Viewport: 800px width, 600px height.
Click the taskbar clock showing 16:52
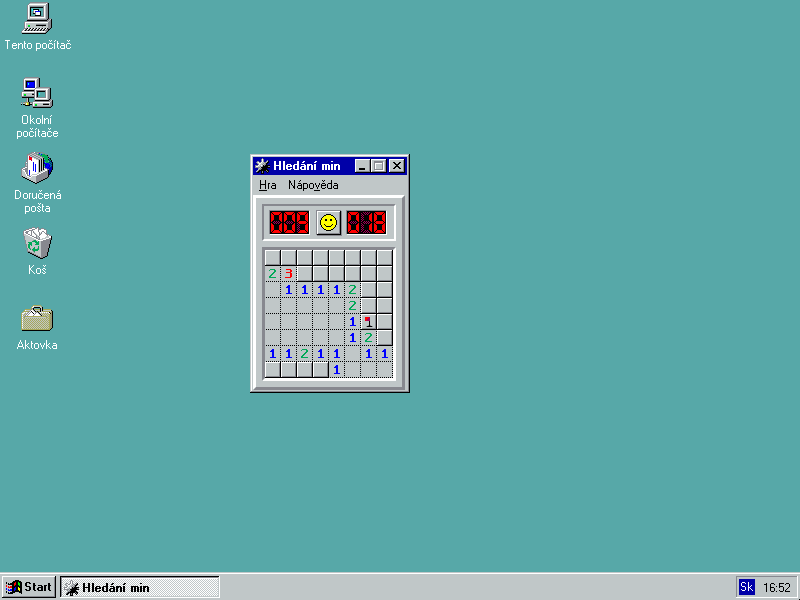(x=777, y=587)
